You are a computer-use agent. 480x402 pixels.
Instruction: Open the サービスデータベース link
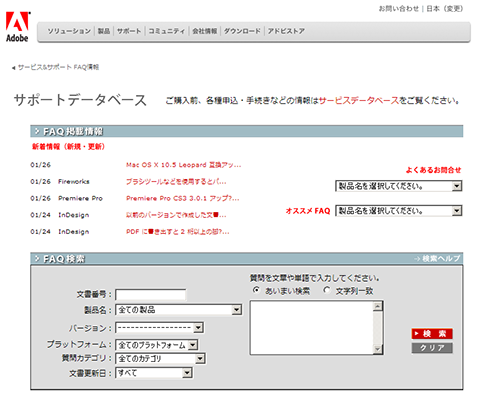point(359,100)
